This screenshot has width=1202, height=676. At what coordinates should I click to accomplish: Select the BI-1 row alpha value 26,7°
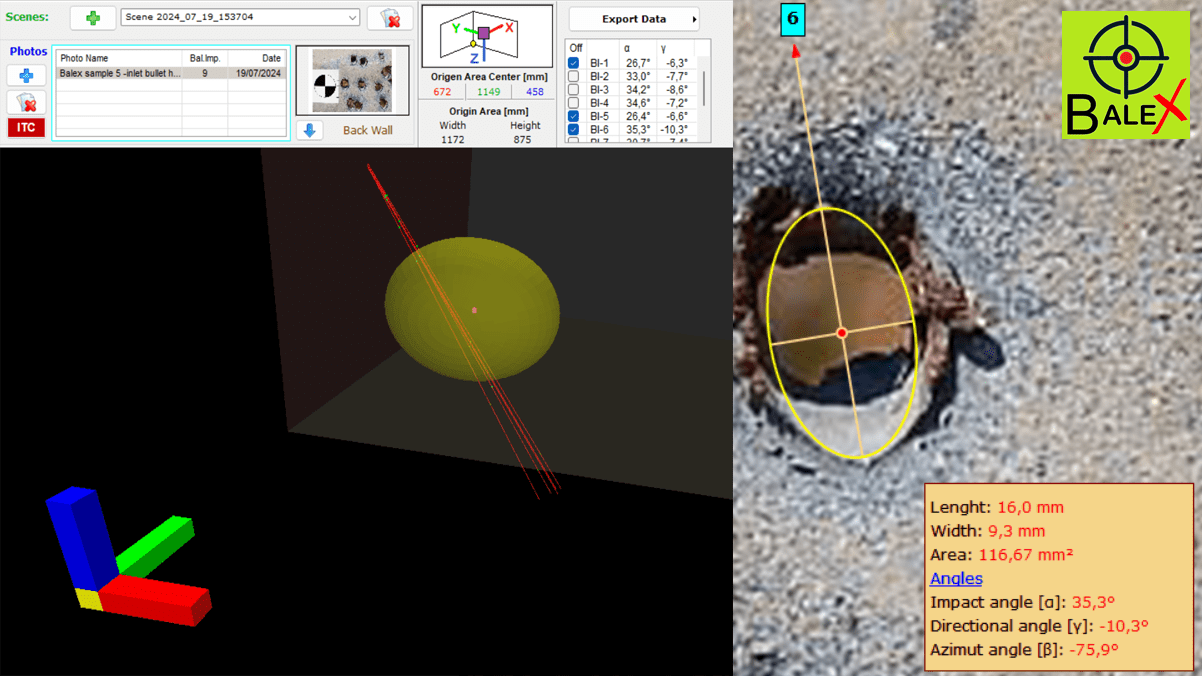point(639,63)
